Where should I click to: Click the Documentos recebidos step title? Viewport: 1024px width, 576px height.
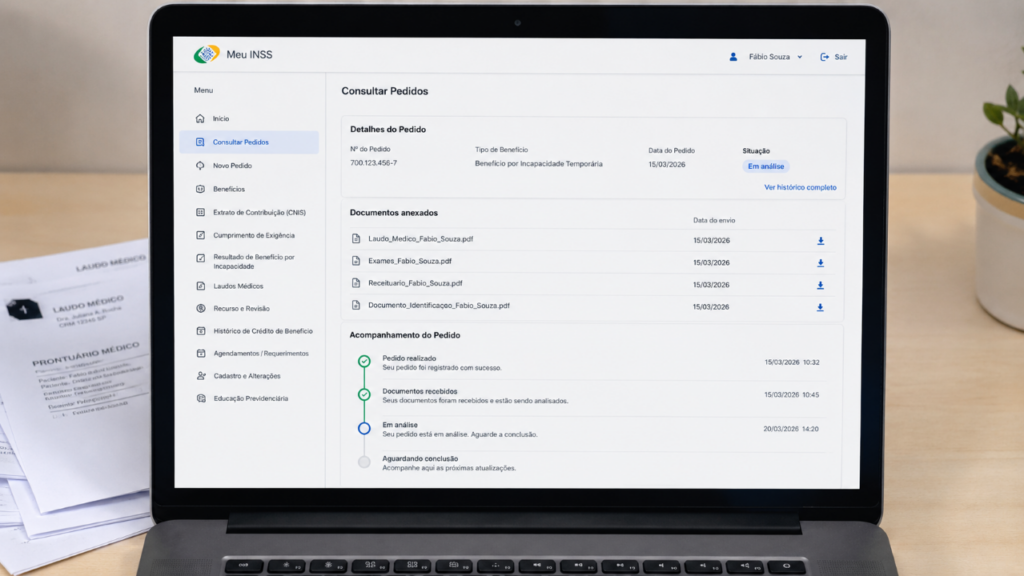click(x=419, y=392)
